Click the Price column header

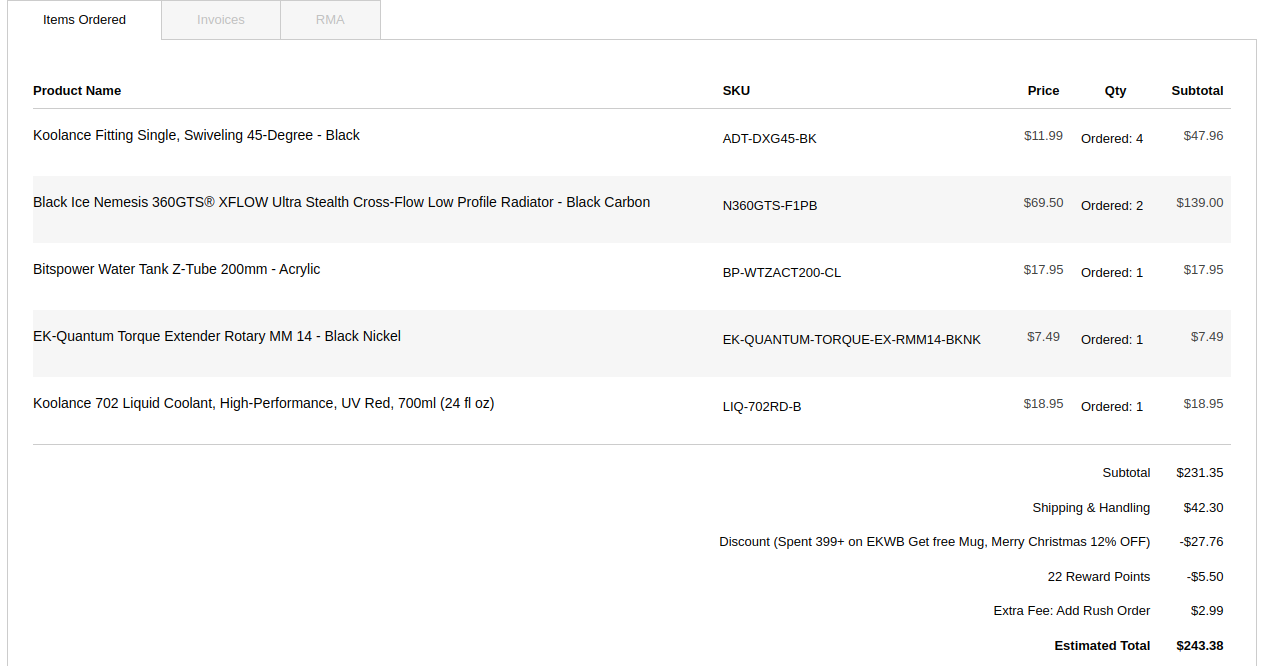[x=1043, y=91]
